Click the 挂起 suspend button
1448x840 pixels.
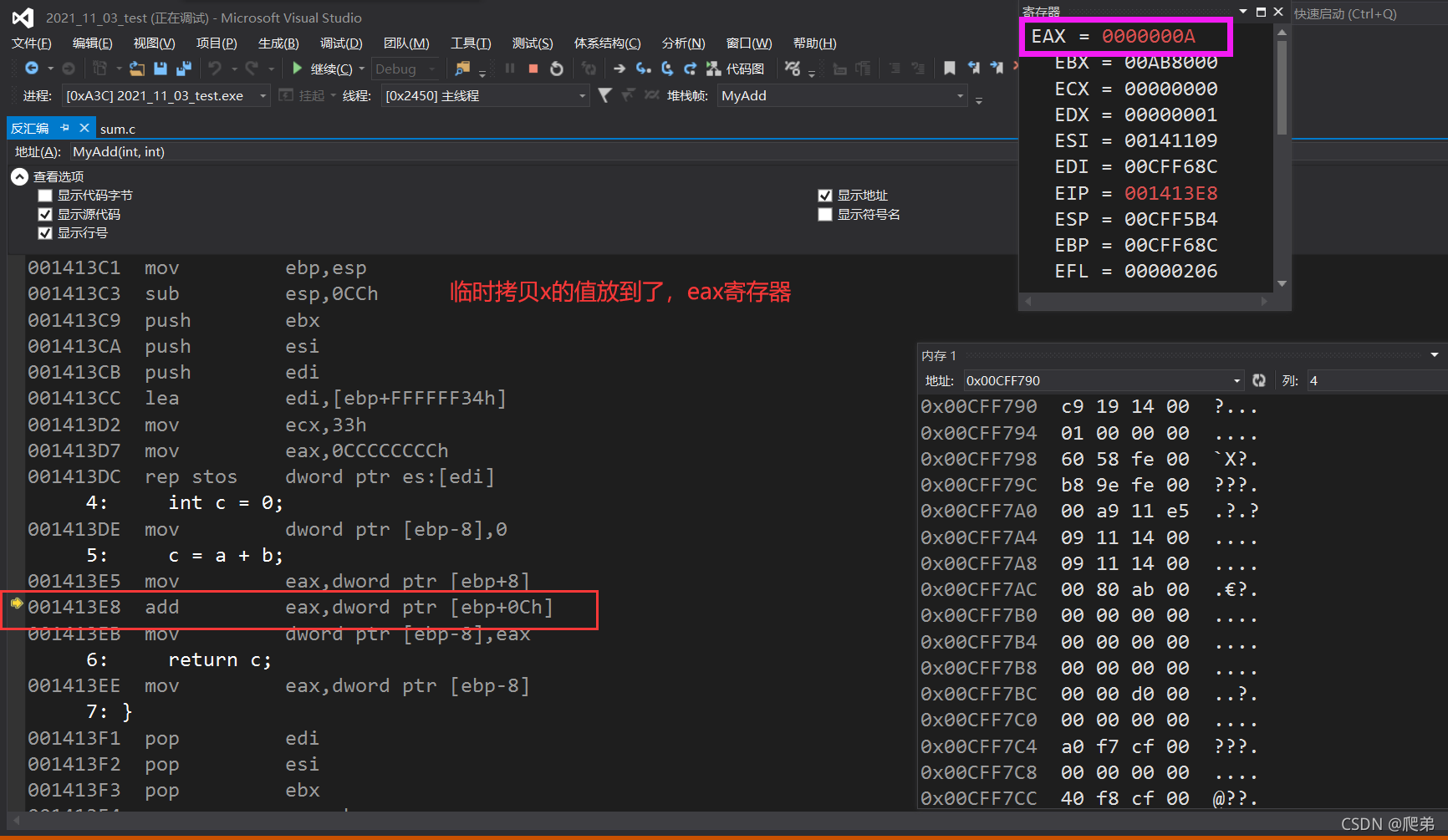pos(302,96)
